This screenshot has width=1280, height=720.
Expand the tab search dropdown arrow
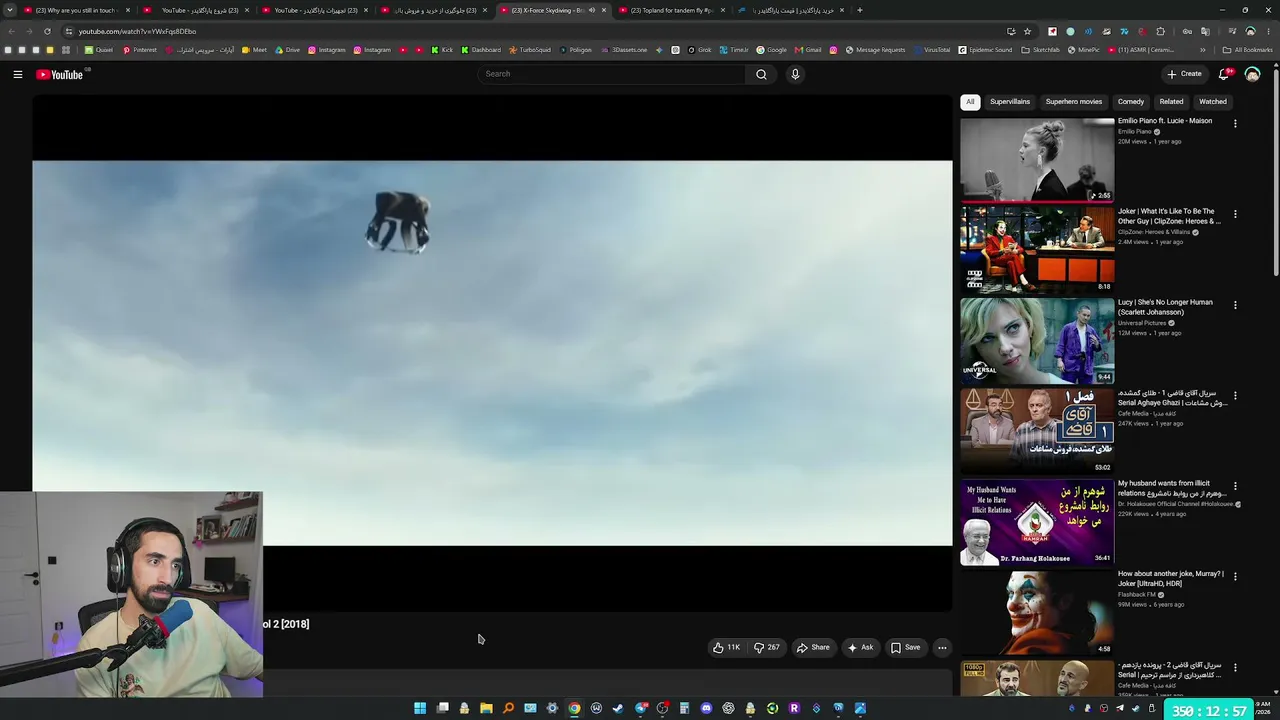click(10, 10)
